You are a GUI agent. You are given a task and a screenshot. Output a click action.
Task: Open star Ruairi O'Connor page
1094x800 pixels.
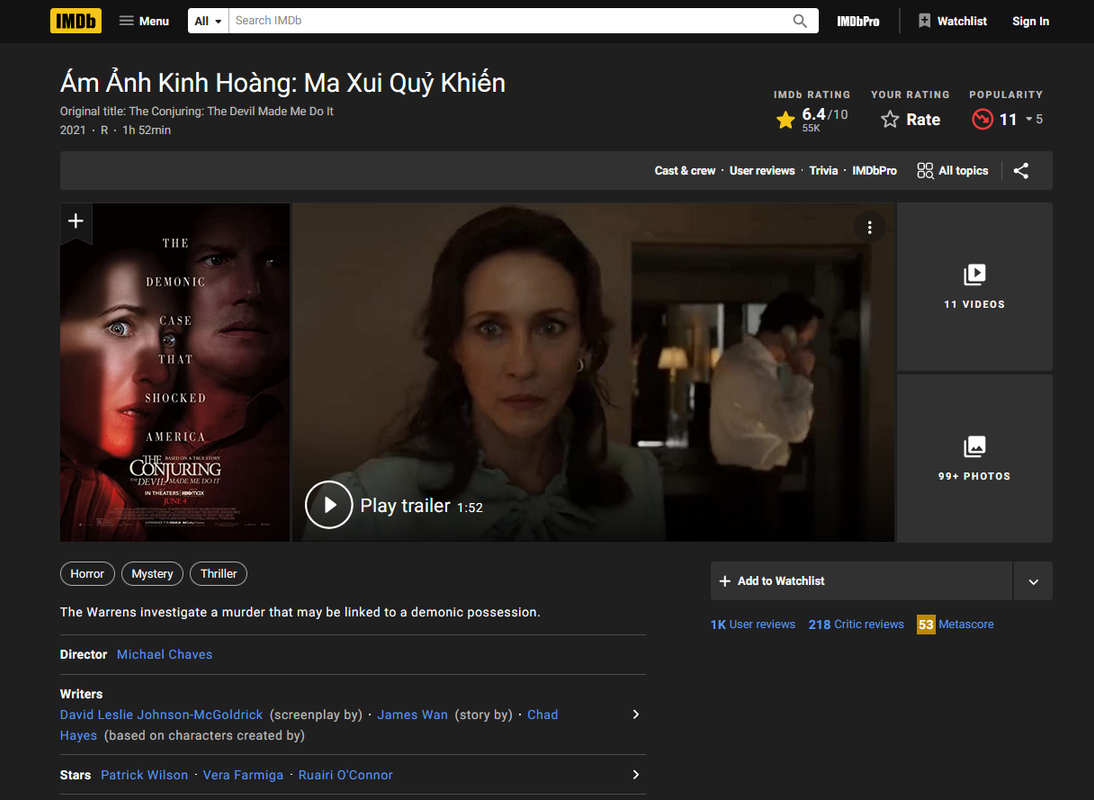345,775
